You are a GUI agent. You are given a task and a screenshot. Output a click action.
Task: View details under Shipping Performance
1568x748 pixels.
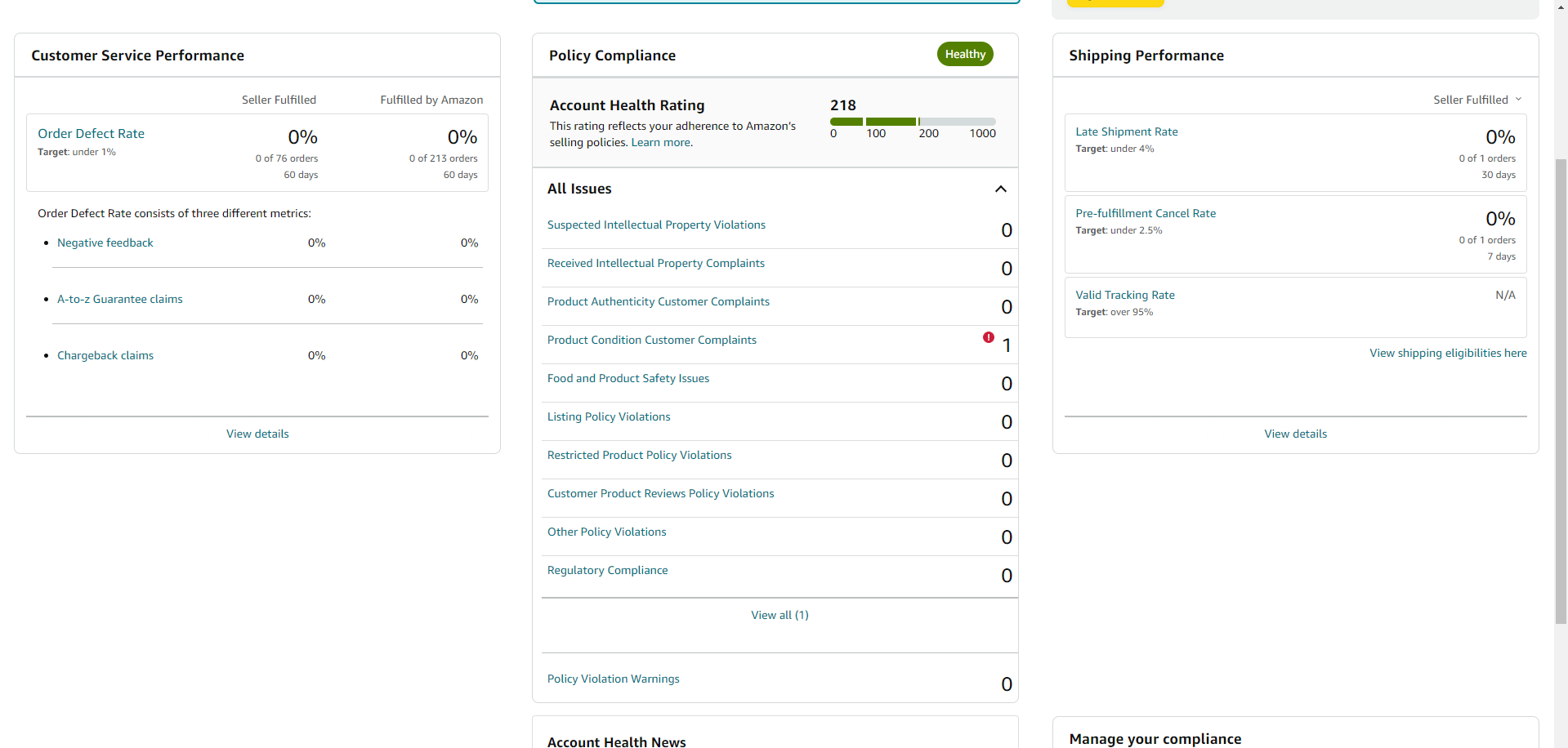[x=1296, y=434]
